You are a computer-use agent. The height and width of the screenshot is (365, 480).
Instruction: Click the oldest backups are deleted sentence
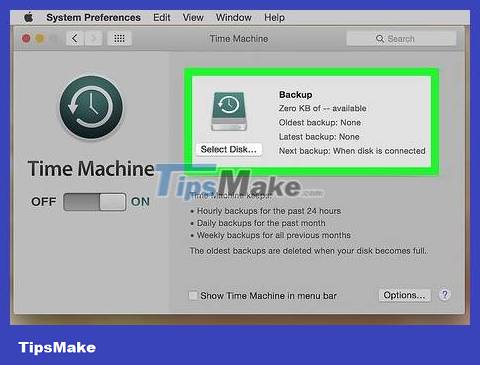point(309,251)
